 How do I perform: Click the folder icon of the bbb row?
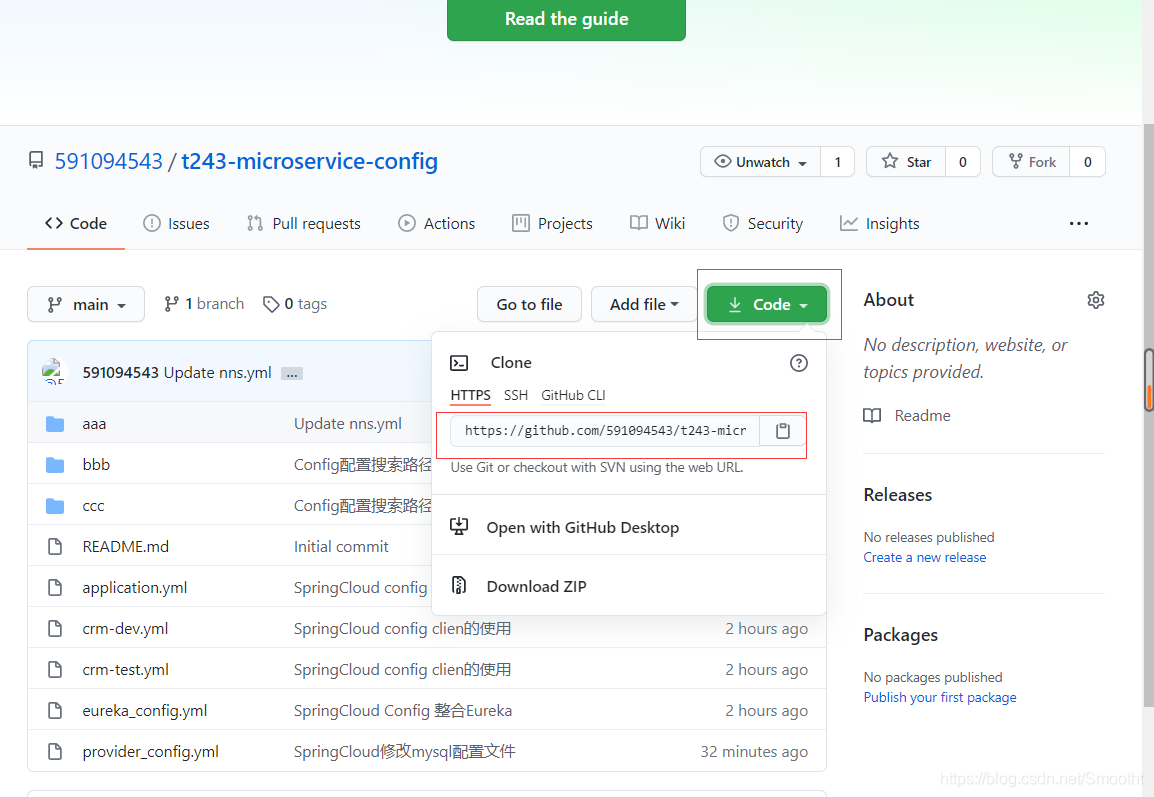pyautogui.click(x=54, y=465)
